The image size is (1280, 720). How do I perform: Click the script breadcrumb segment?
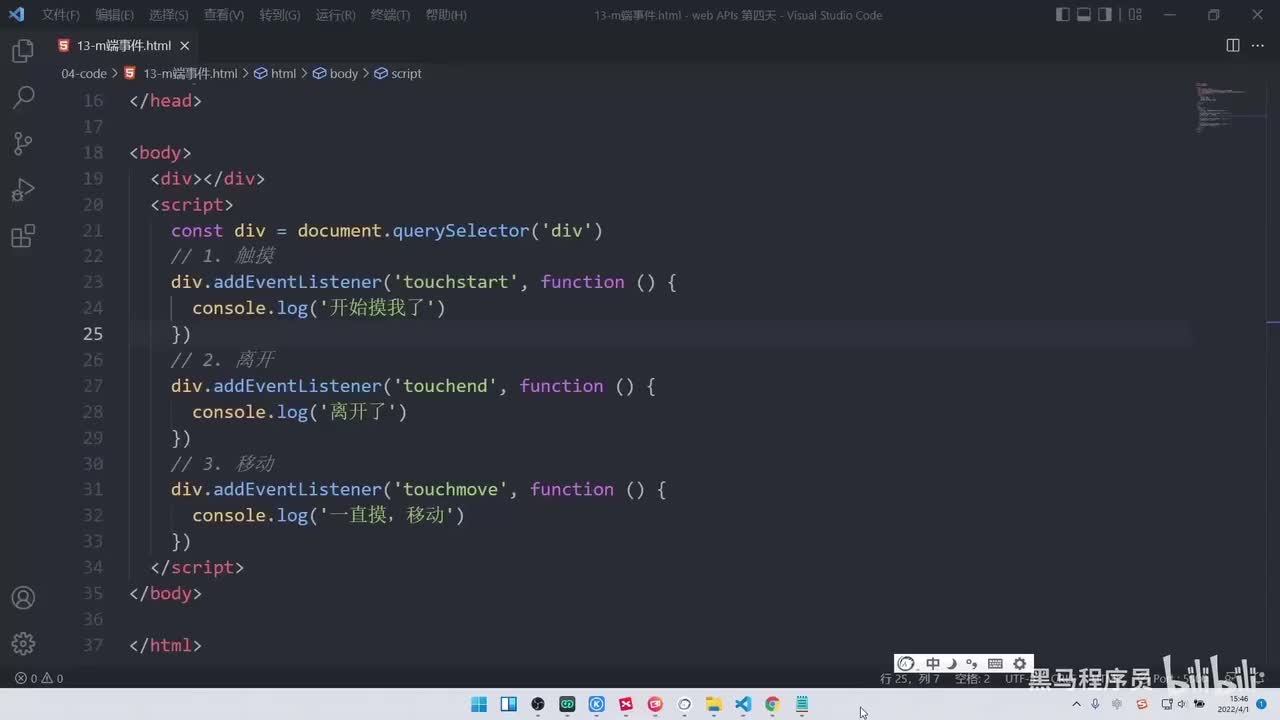tap(398, 74)
